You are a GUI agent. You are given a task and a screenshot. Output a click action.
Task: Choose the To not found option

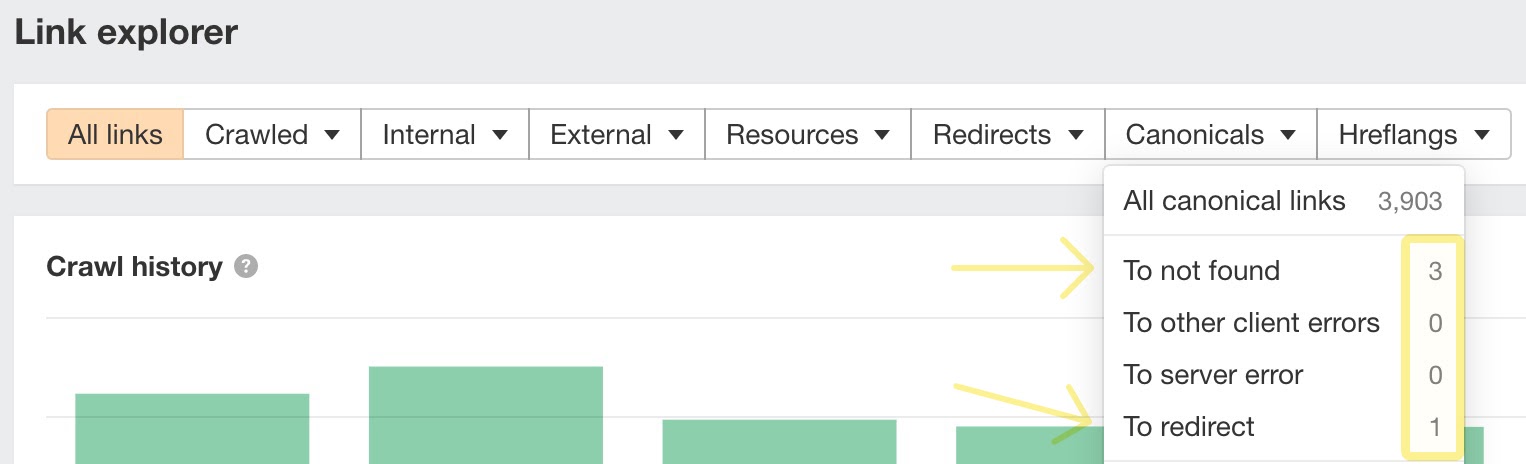point(1201,271)
